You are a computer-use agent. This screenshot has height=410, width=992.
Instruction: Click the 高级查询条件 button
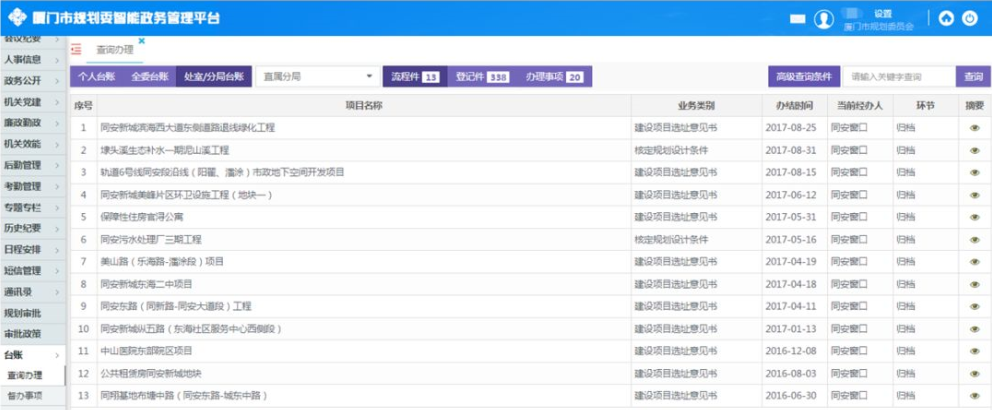[x=803, y=77]
